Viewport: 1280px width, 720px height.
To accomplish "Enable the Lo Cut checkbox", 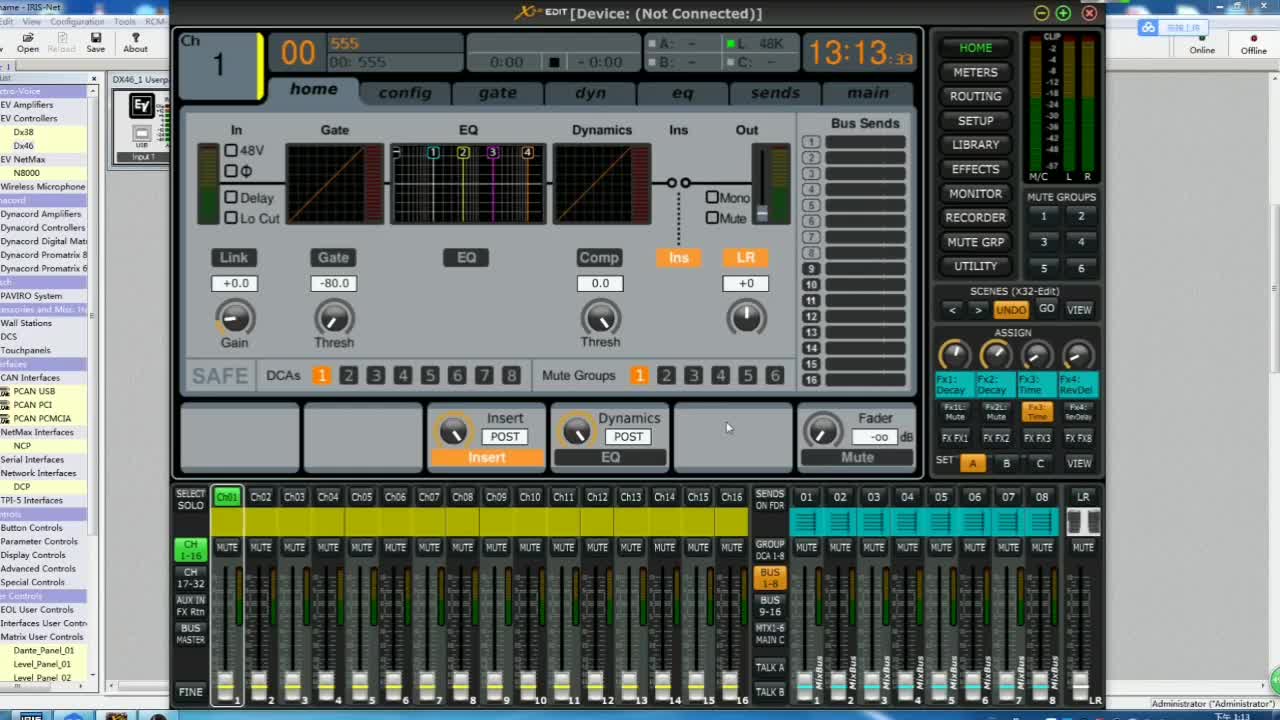I will [x=231, y=217].
